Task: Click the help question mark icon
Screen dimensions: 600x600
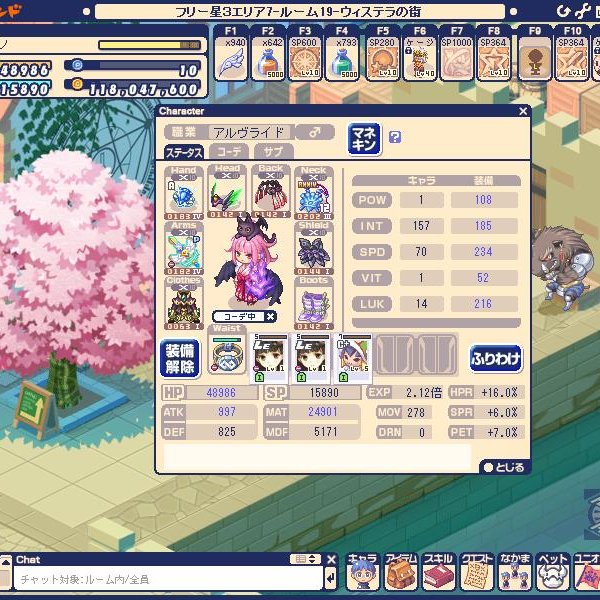Action: click(x=395, y=137)
